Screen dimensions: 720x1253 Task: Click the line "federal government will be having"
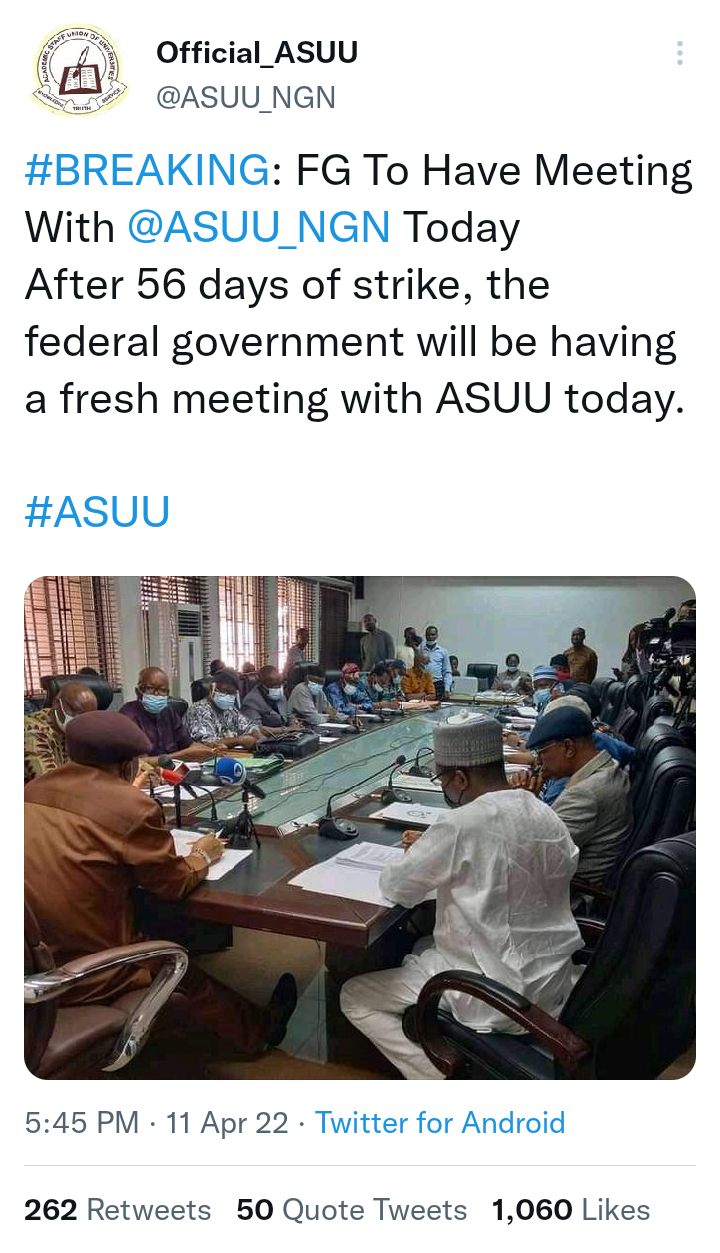[x=350, y=342]
